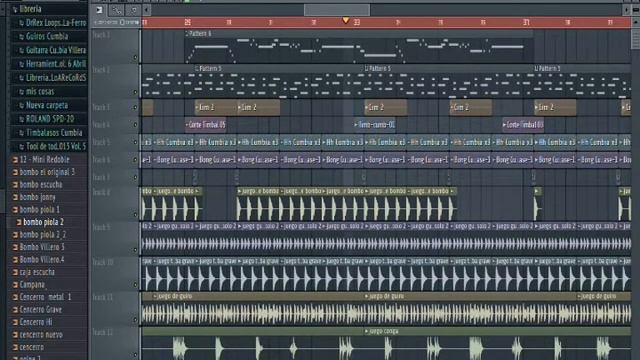Click the bombo piola 1 sample icon
640x360 pixels.
point(15,210)
